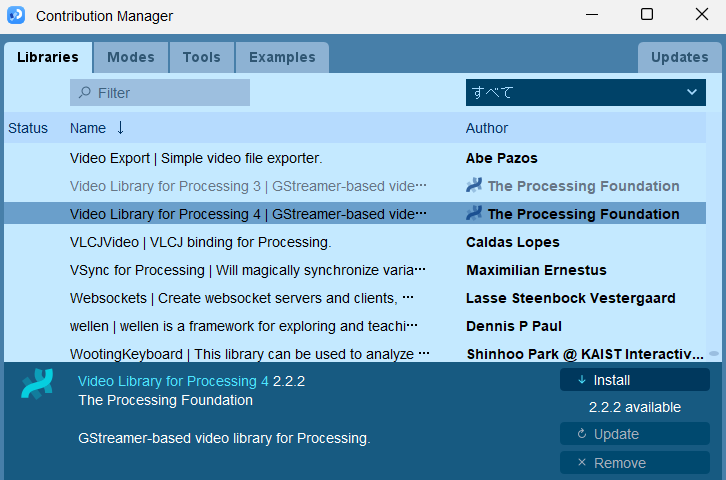Sort list by Name column header
The width and height of the screenshot is (726, 480).
click(x=88, y=128)
